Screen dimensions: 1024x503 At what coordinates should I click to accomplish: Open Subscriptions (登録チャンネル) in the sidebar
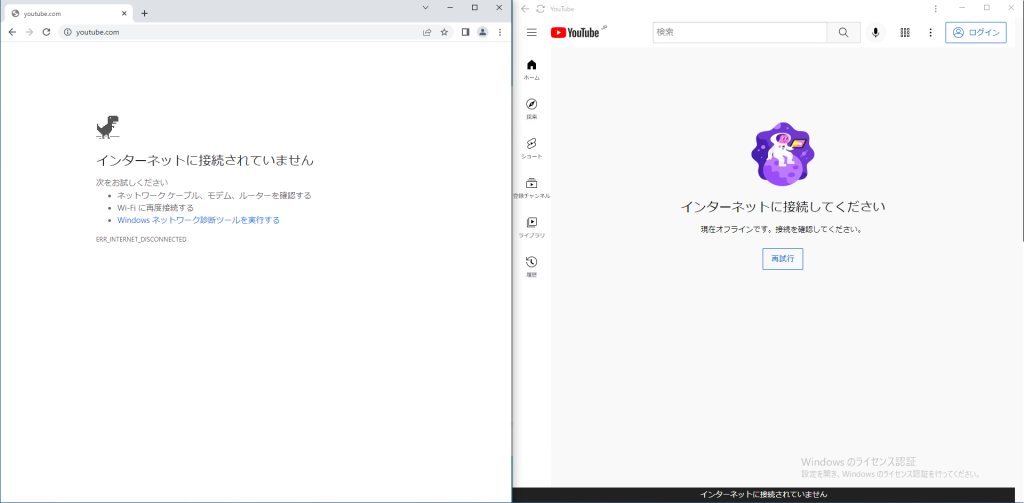[531, 187]
